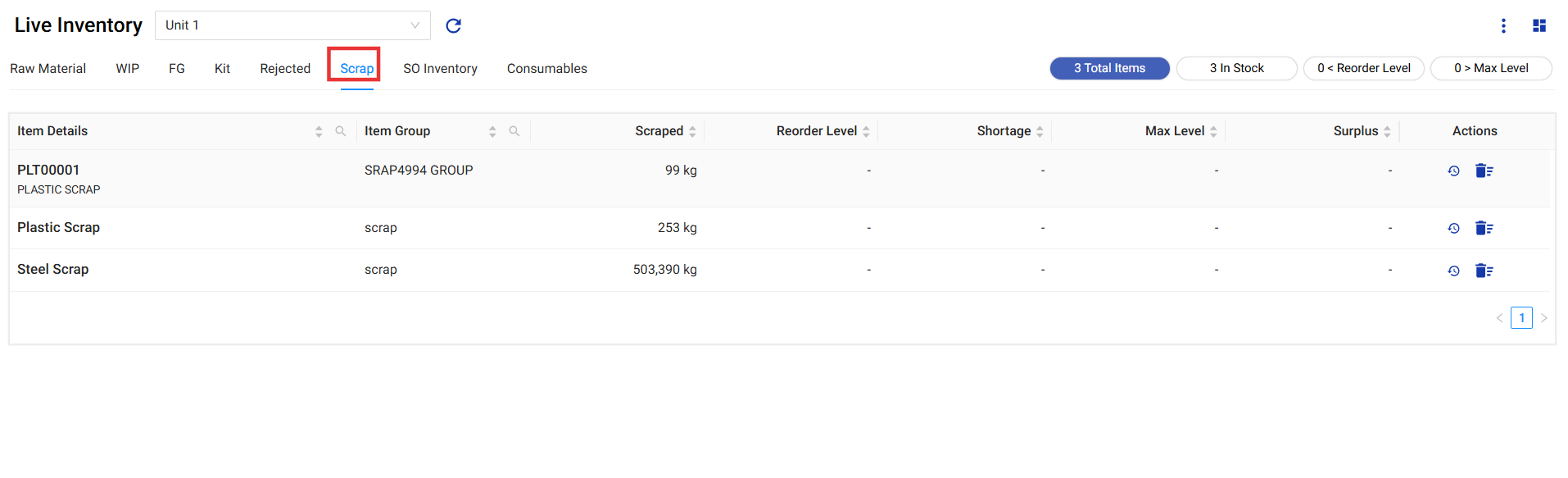The height and width of the screenshot is (478, 1568).
Task: Open history for Plastic Scrap row
Action: [x=1453, y=228]
